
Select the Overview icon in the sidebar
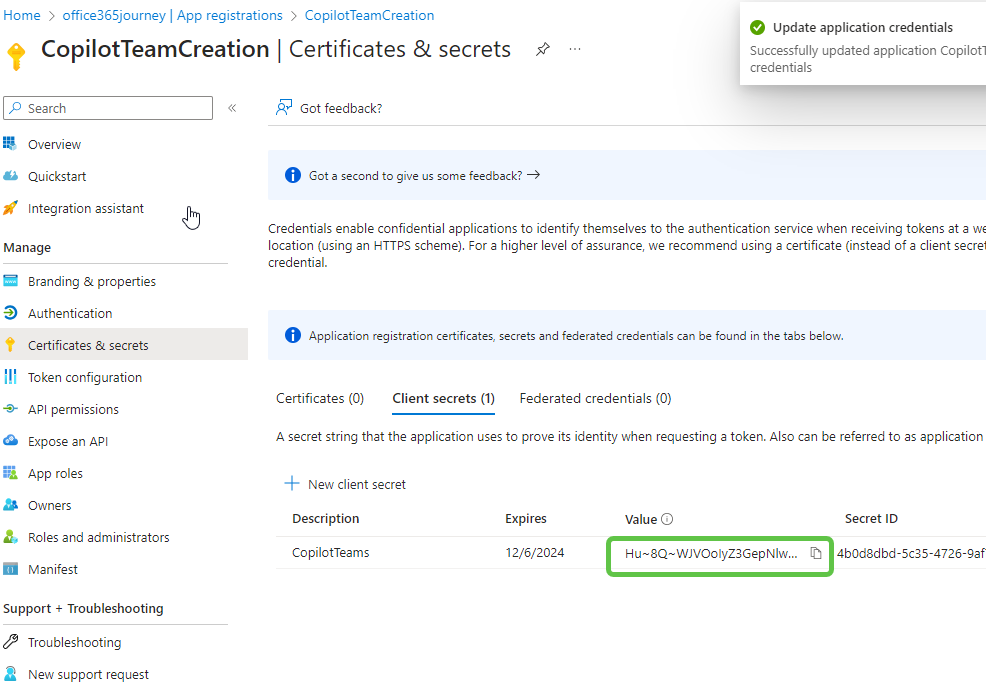pos(12,144)
